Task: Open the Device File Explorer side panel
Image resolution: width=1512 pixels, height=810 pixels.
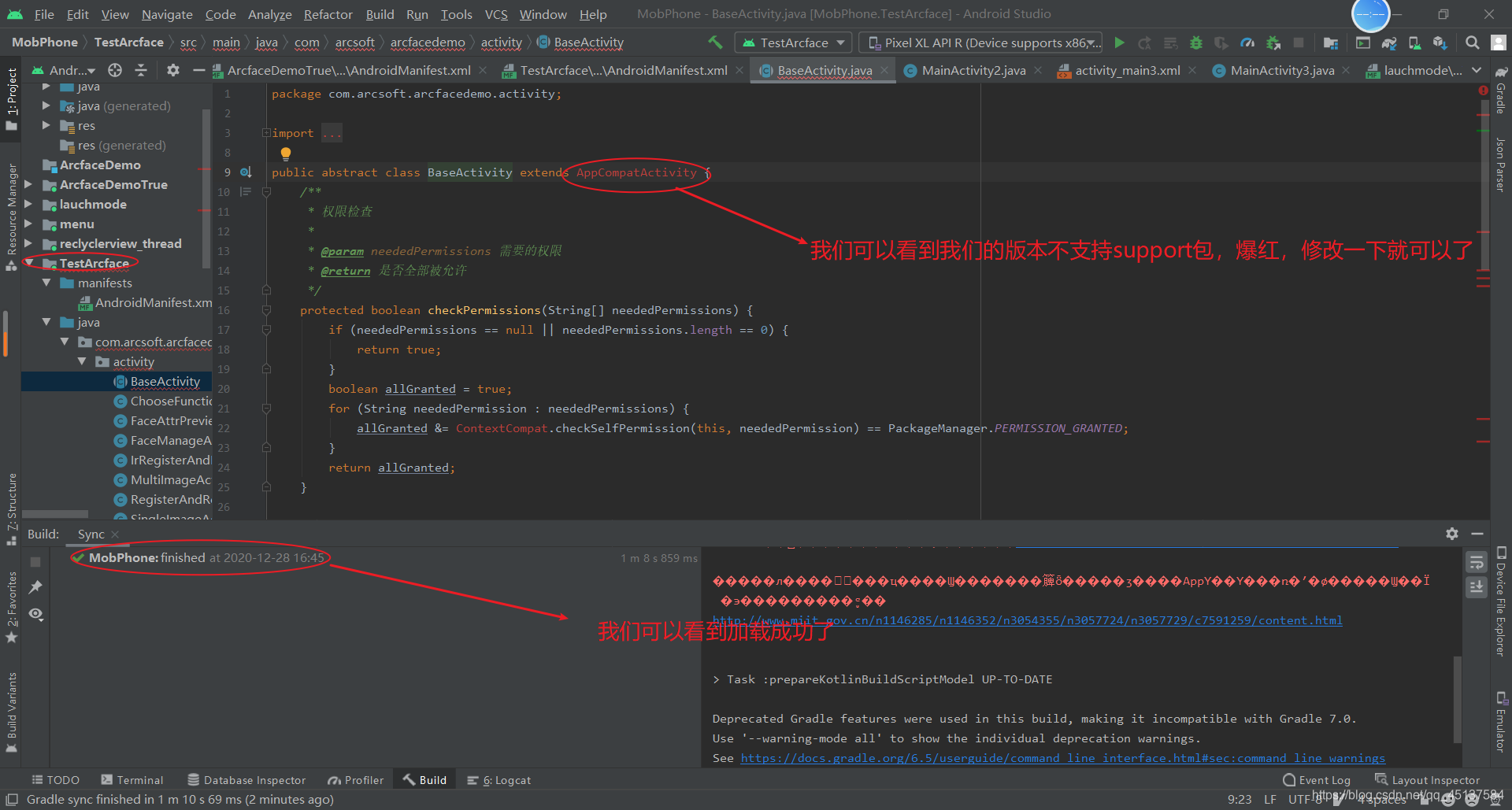Action: point(1501,601)
